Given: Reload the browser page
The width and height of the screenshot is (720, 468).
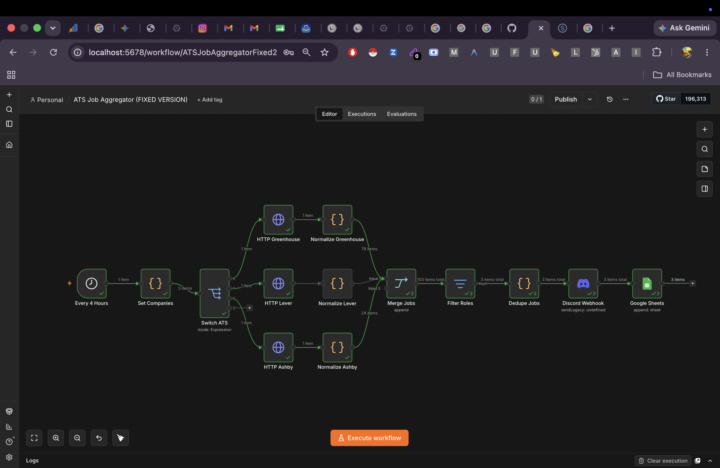Looking at the screenshot, I should coord(53,52).
